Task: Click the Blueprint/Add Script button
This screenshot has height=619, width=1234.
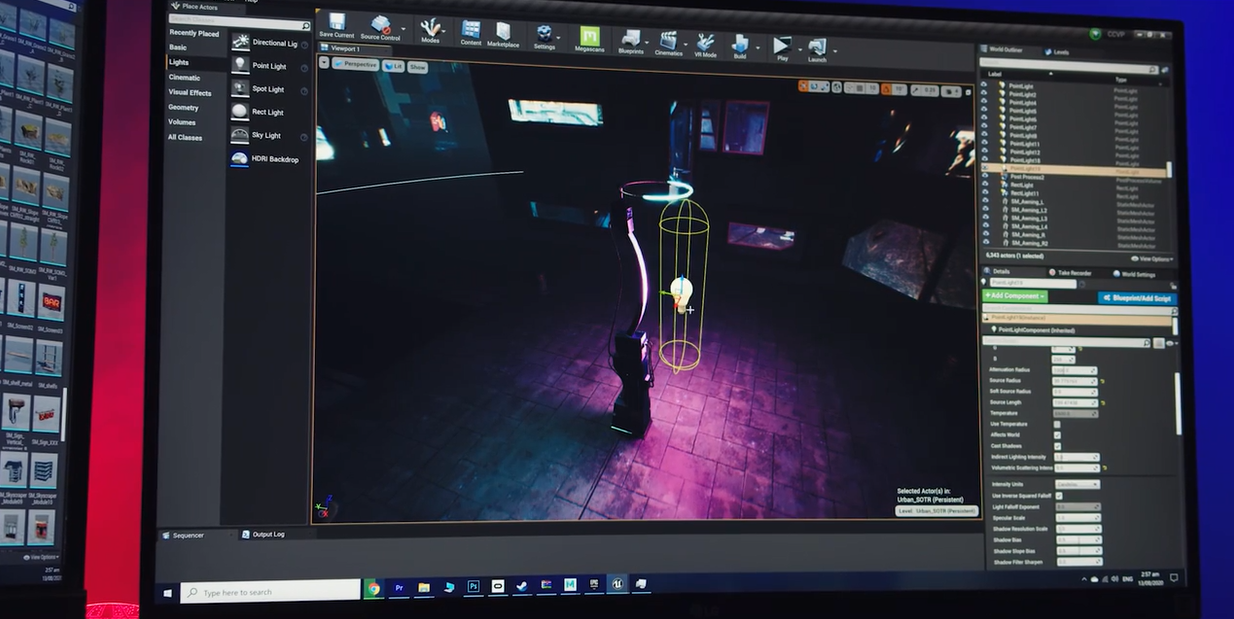Action: pyautogui.click(x=1137, y=298)
